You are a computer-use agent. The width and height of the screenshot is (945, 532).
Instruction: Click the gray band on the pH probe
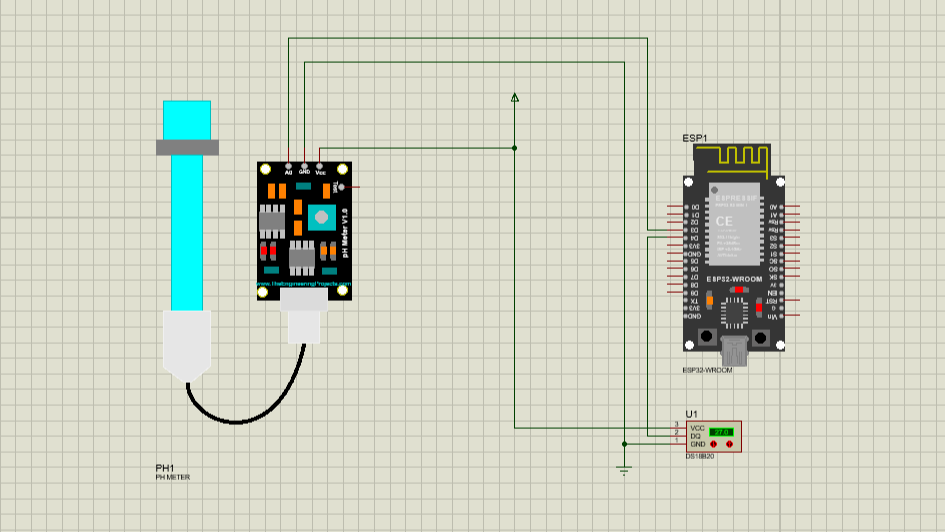click(x=187, y=148)
